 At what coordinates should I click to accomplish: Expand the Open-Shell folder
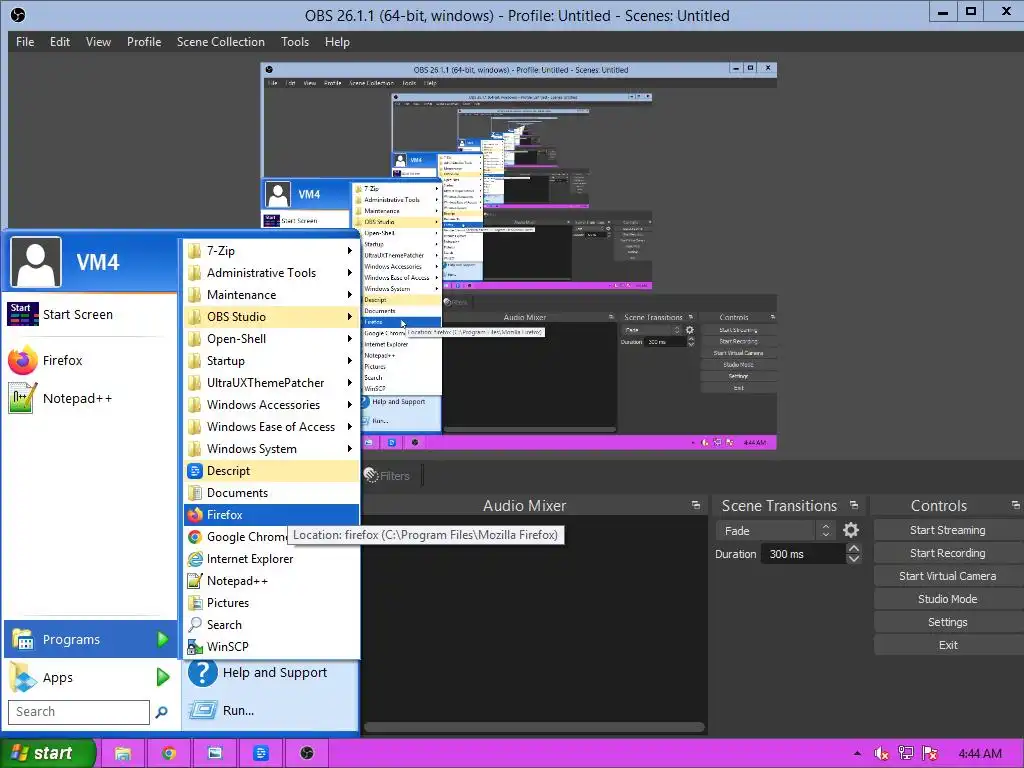[271, 339]
